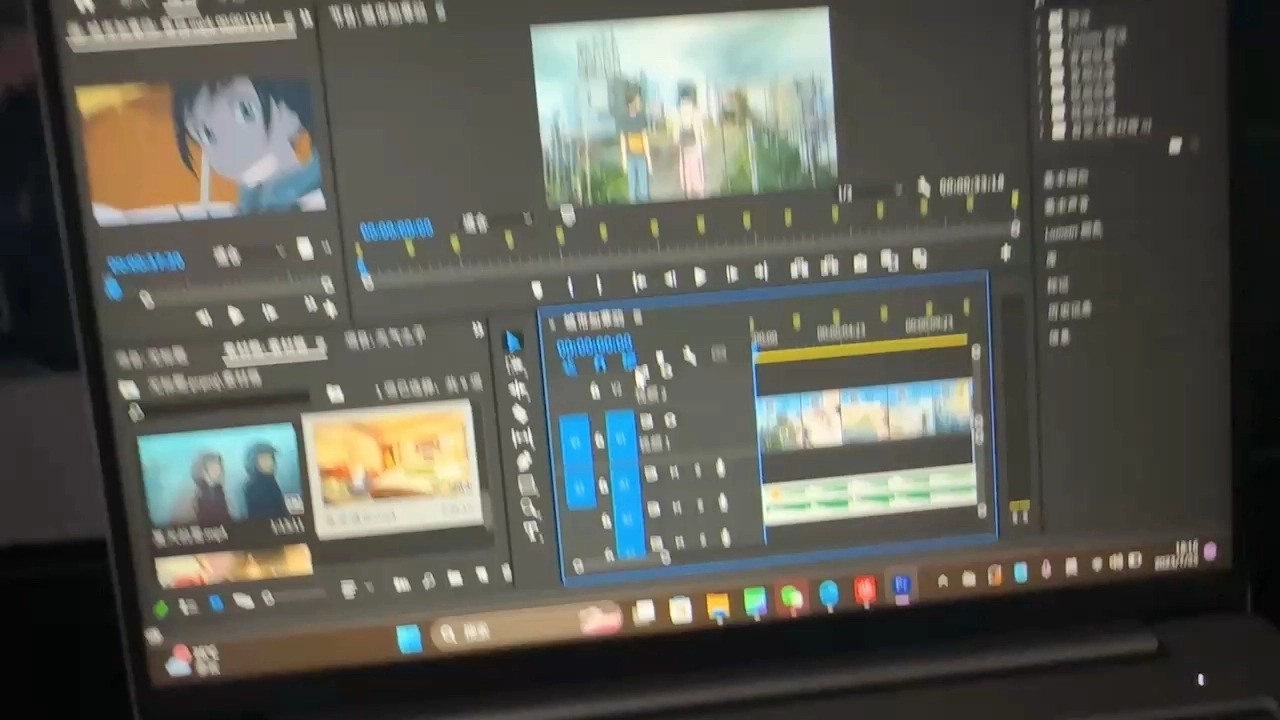Screen dimensions: 1280x720
Task: Switch Project panel to List View
Action: tap(189, 606)
